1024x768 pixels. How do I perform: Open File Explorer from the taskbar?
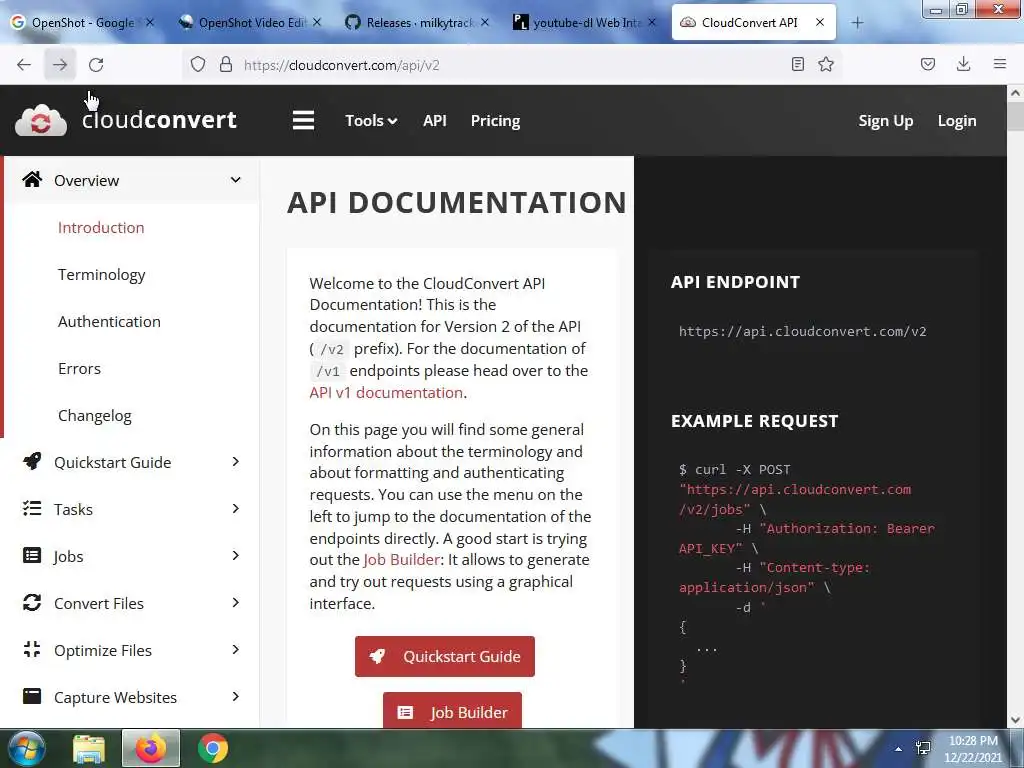click(x=89, y=749)
